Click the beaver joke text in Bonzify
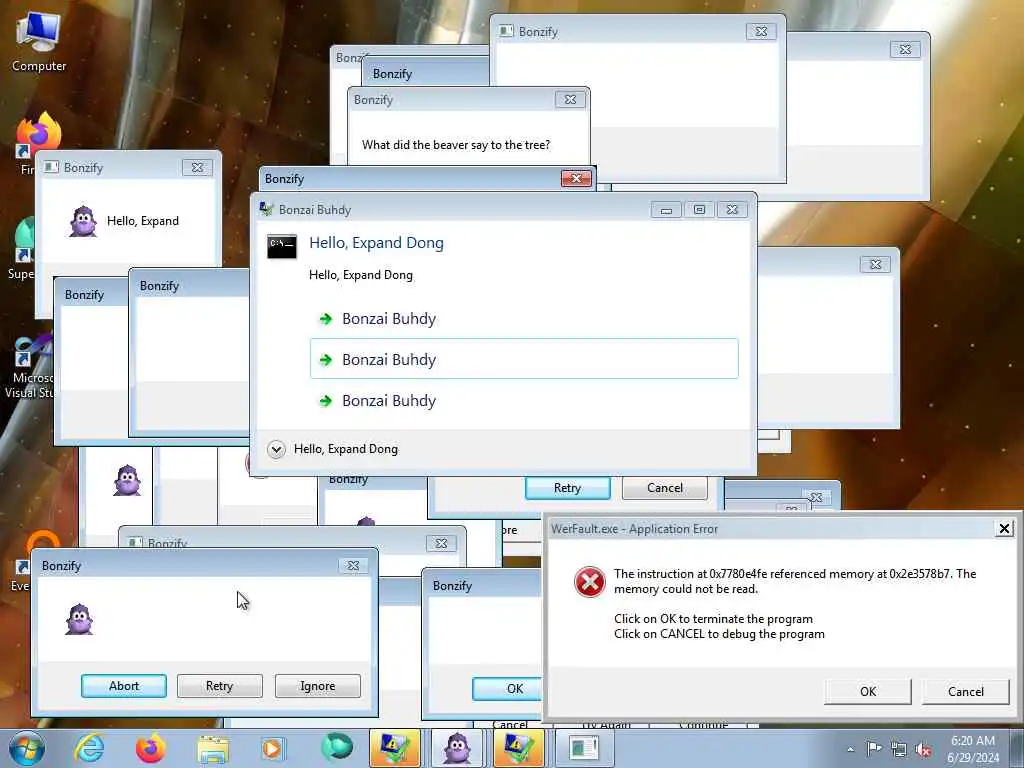 click(456, 145)
